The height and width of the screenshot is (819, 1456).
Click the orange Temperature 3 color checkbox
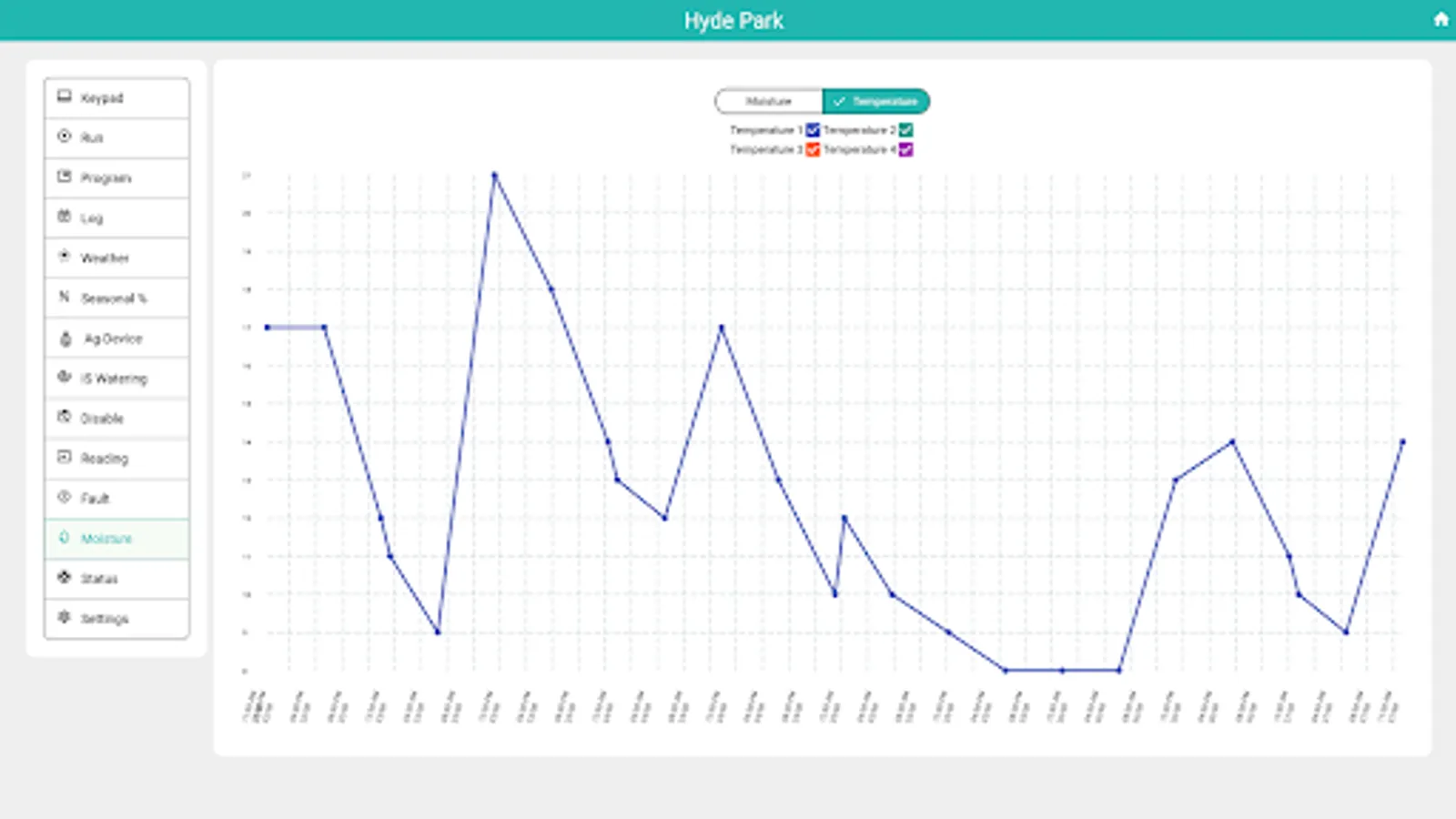(812, 150)
